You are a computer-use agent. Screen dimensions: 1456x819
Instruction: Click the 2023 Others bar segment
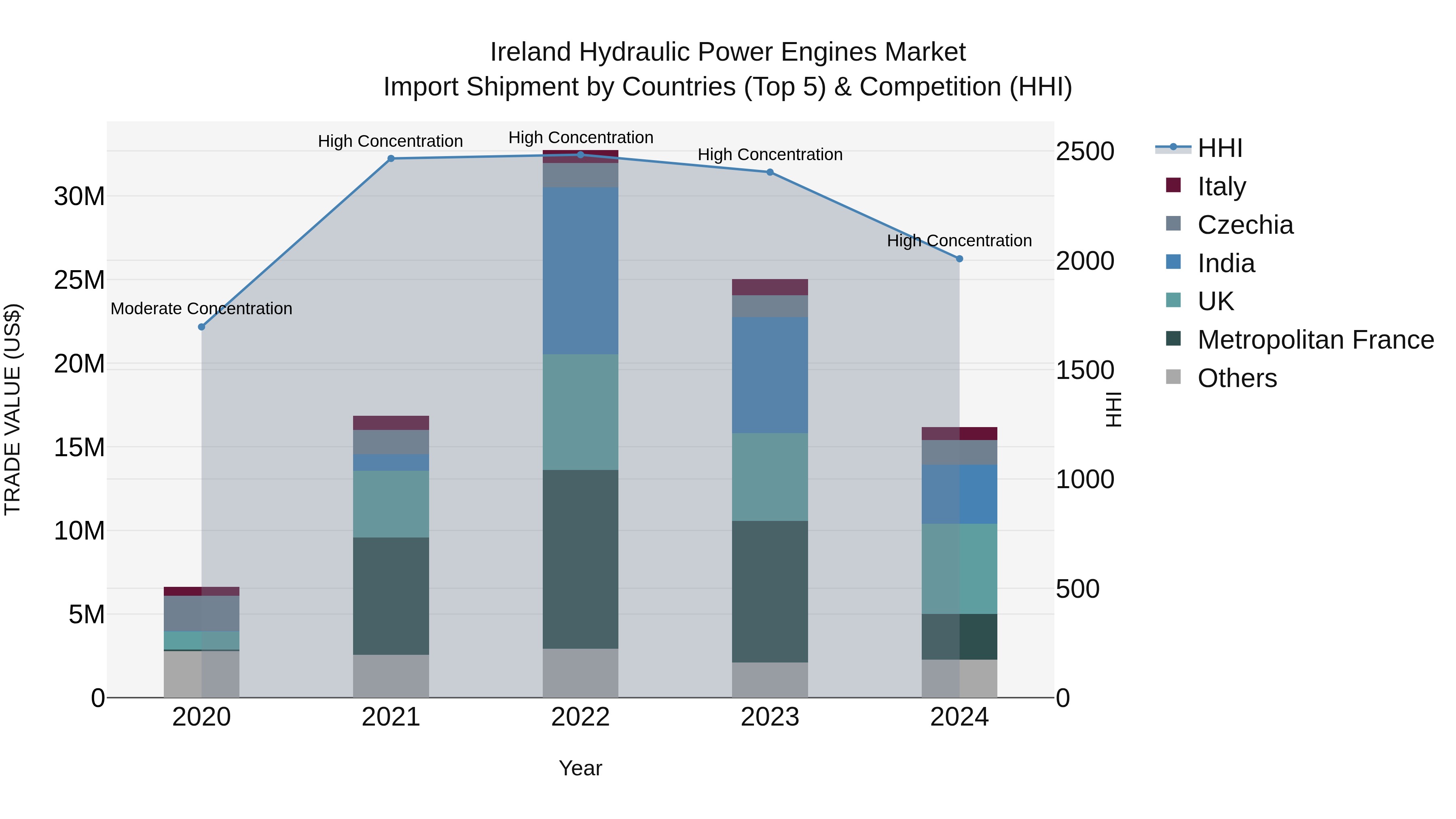(770, 680)
